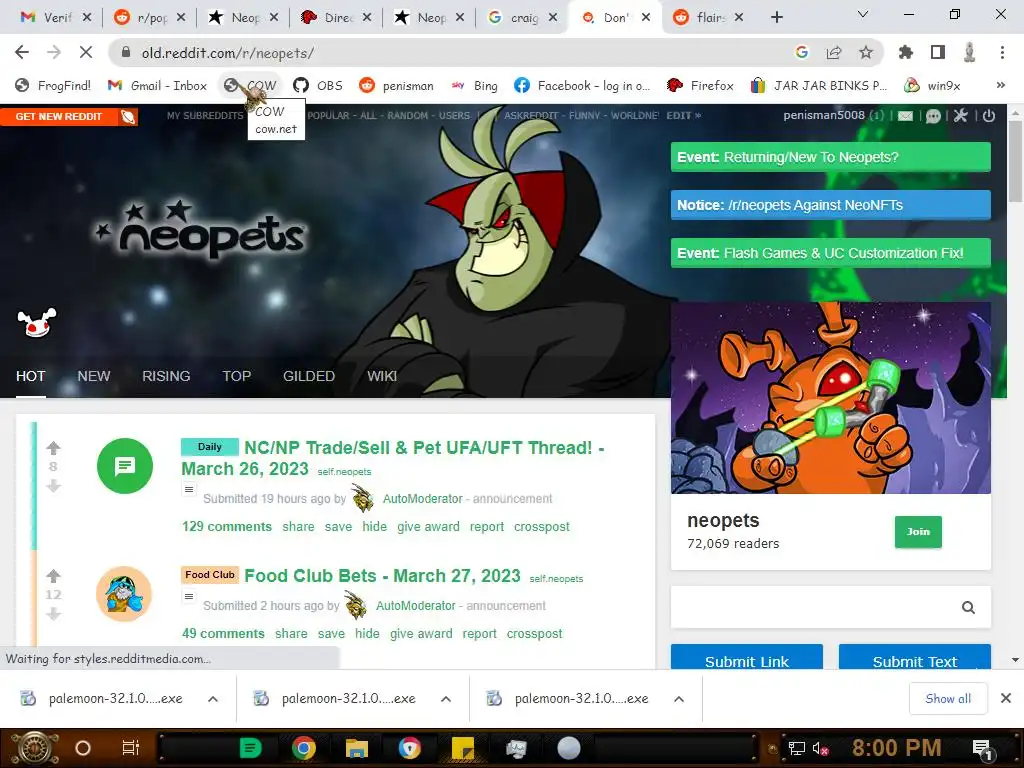Open Event: Returning/New To Neopets banner

[830, 157]
